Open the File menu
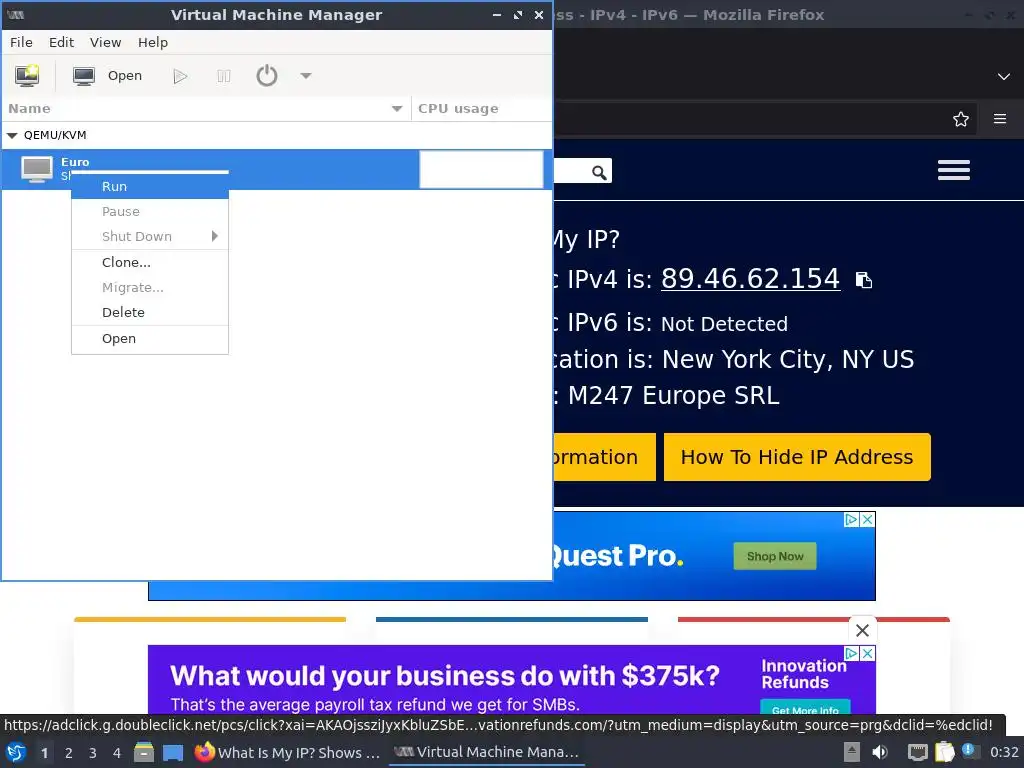 21,42
